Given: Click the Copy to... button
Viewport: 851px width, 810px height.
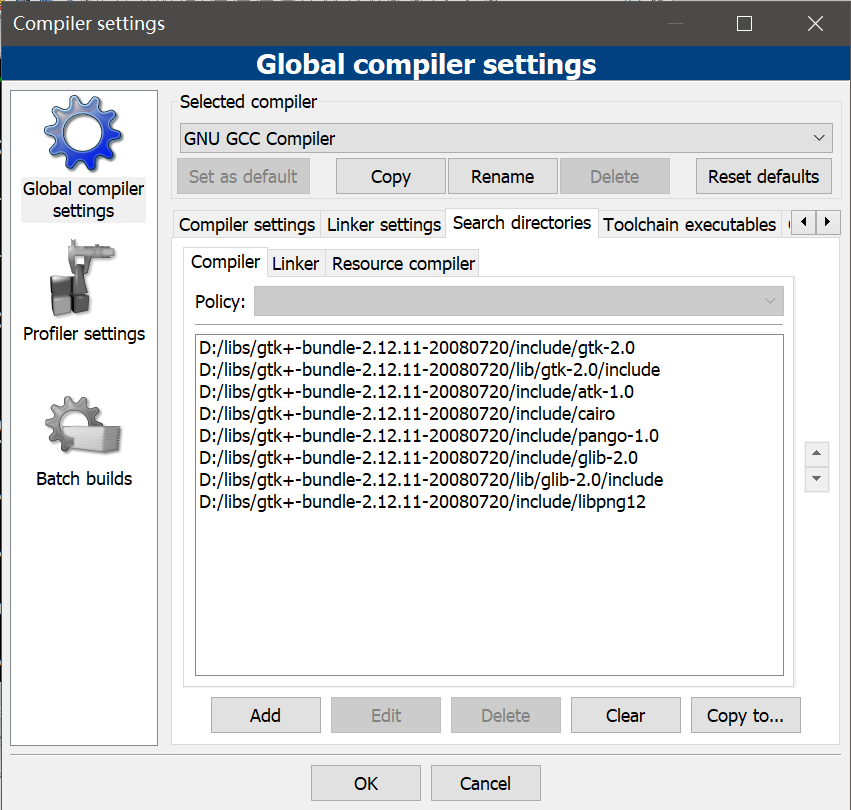Looking at the screenshot, I should [x=745, y=715].
